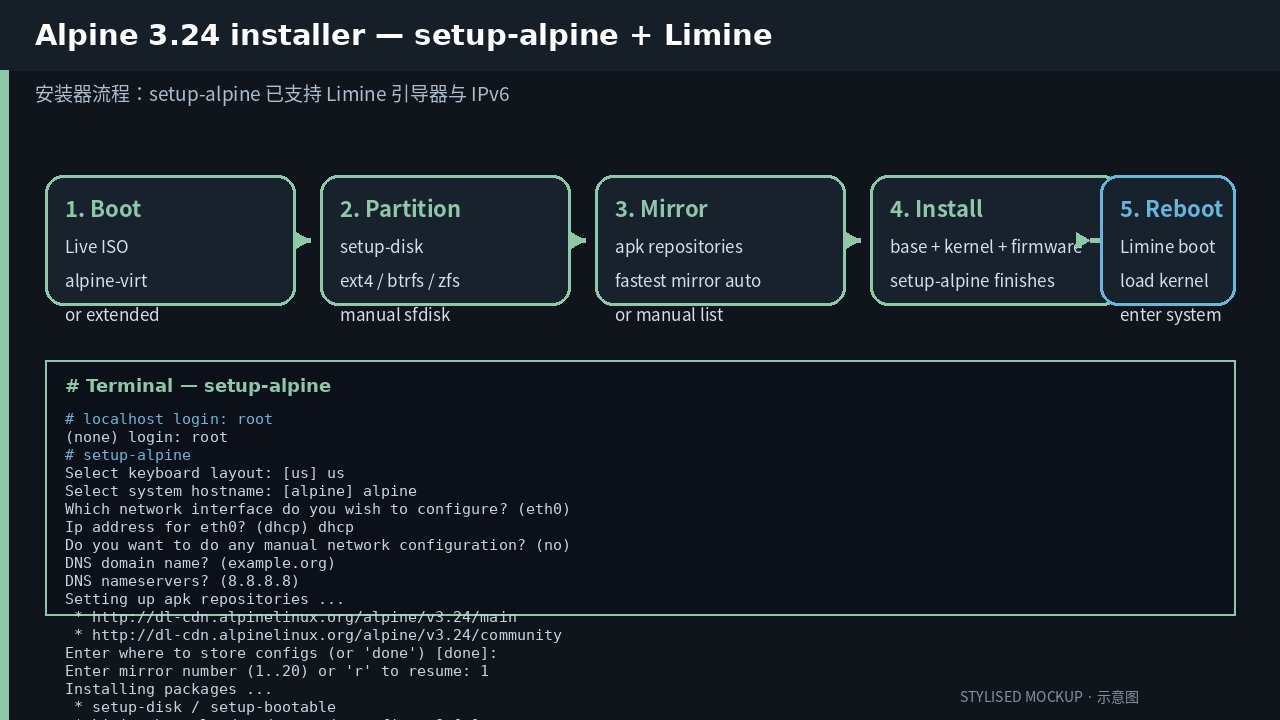
Task: Click the '# setup-alpine' command line
Action: pyautogui.click(x=128, y=455)
